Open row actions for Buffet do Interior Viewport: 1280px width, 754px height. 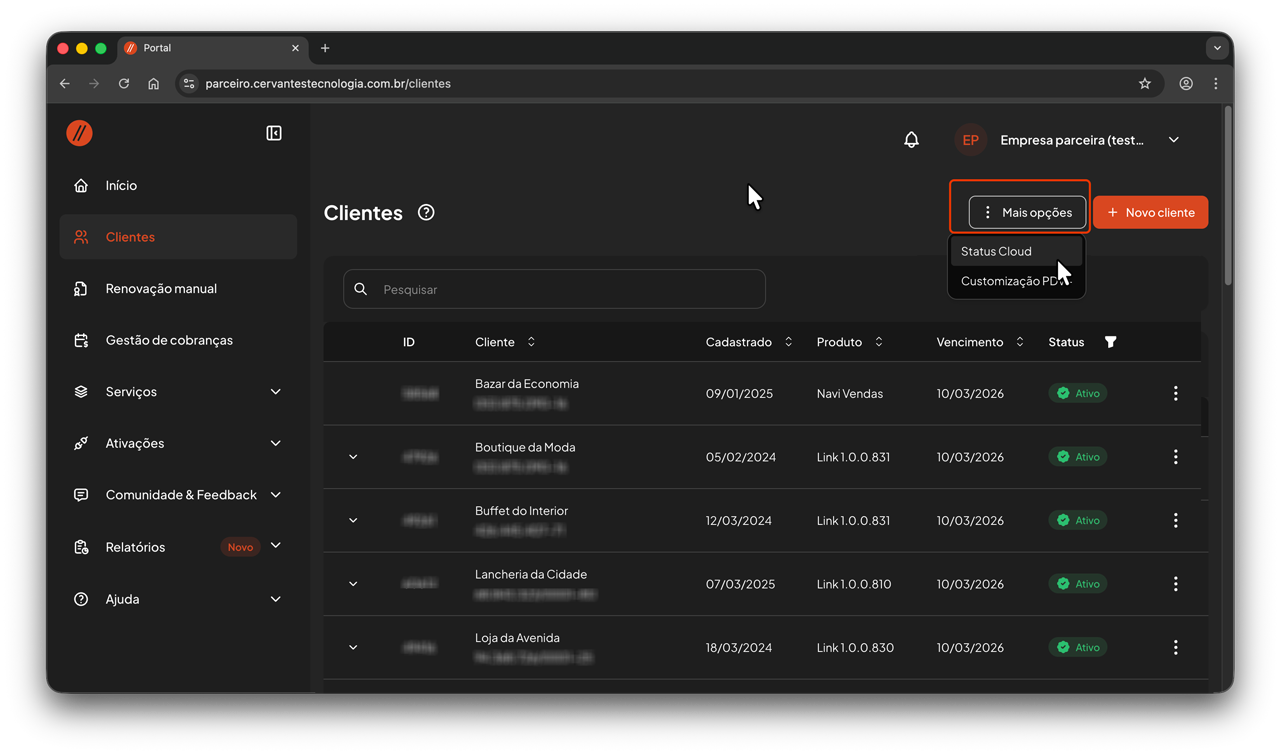(x=1175, y=521)
